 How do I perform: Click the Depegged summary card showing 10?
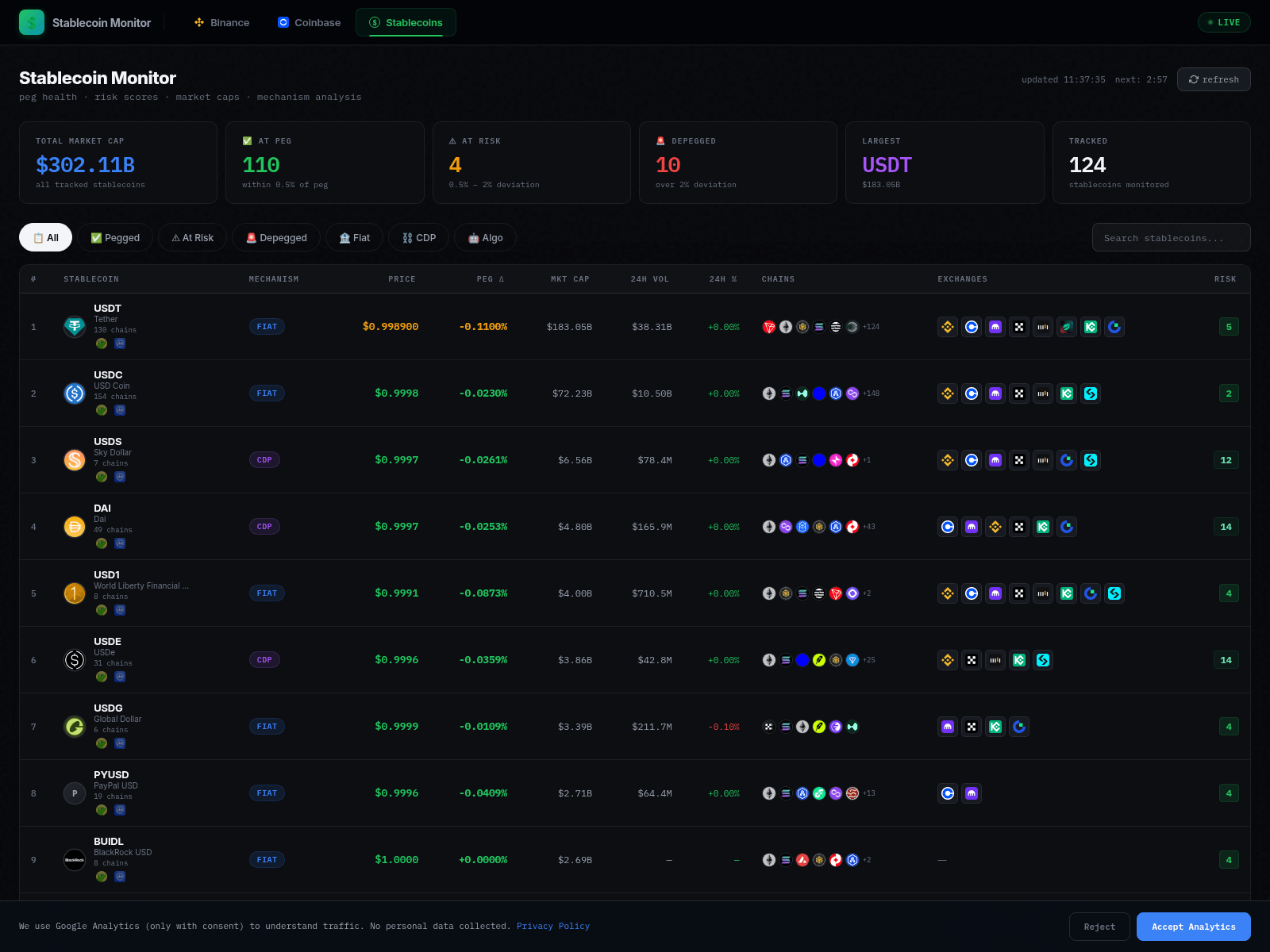pos(738,163)
